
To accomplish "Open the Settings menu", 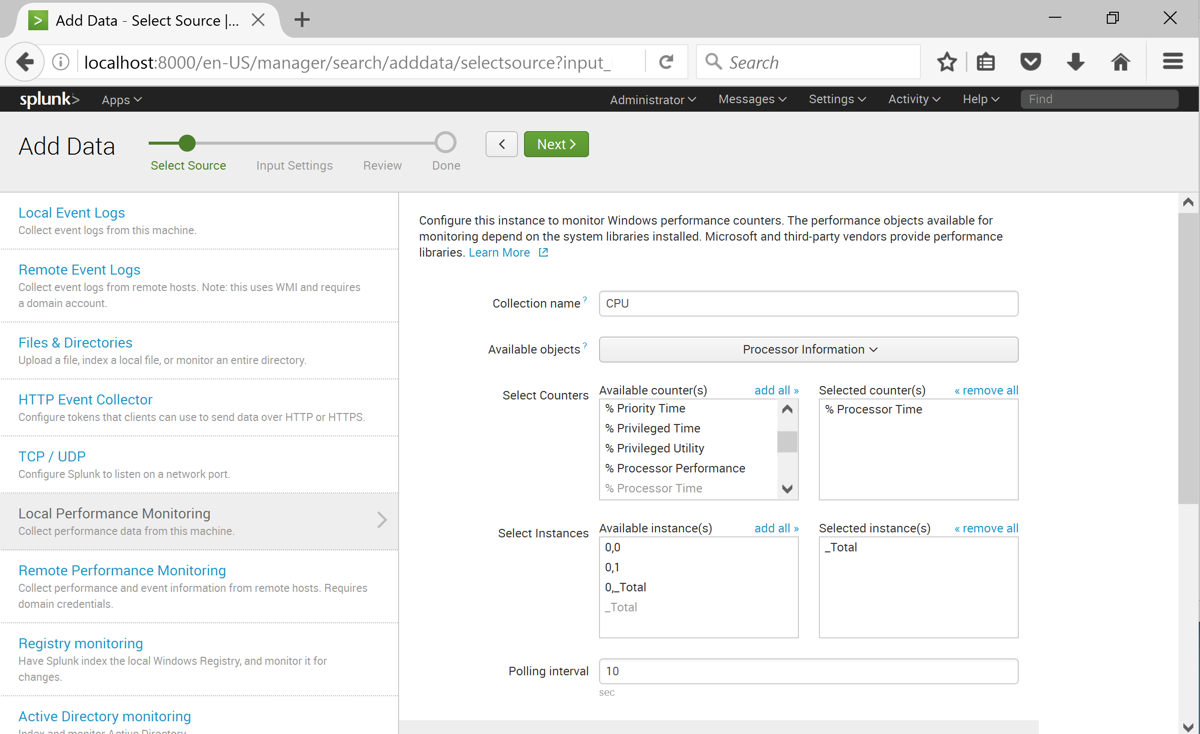I will [x=837, y=99].
